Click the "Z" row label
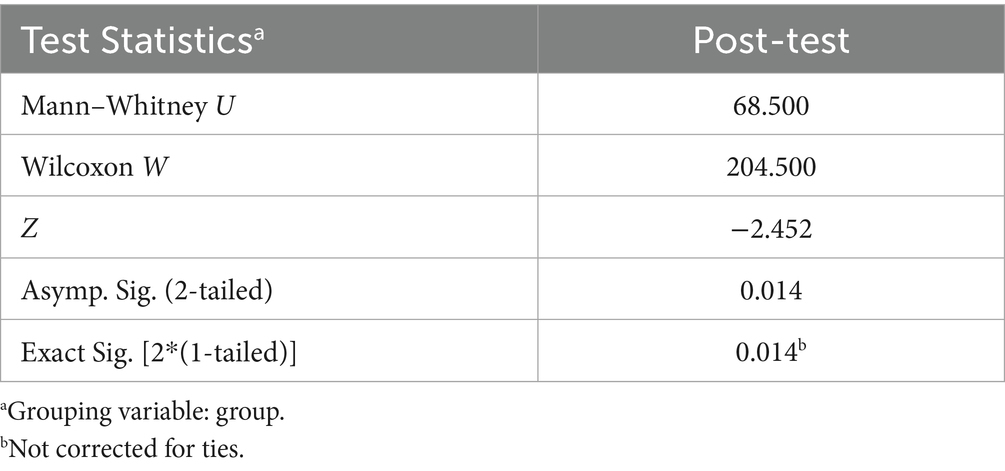 click(x=29, y=230)
